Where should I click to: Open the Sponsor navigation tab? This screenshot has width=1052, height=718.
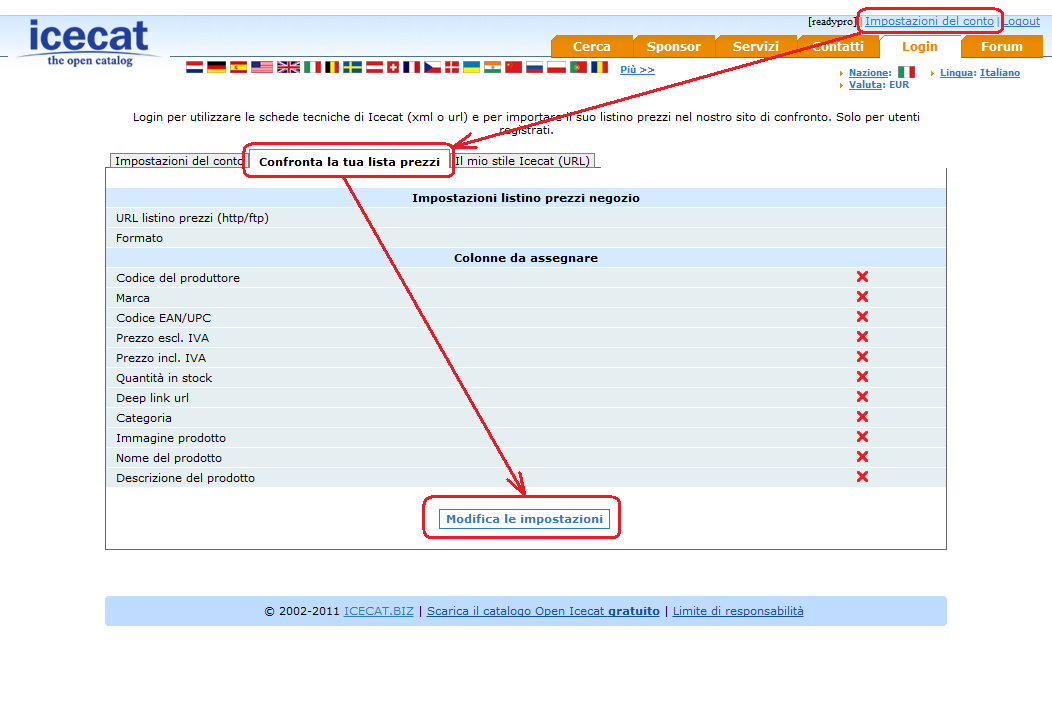(x=674, y=46)
